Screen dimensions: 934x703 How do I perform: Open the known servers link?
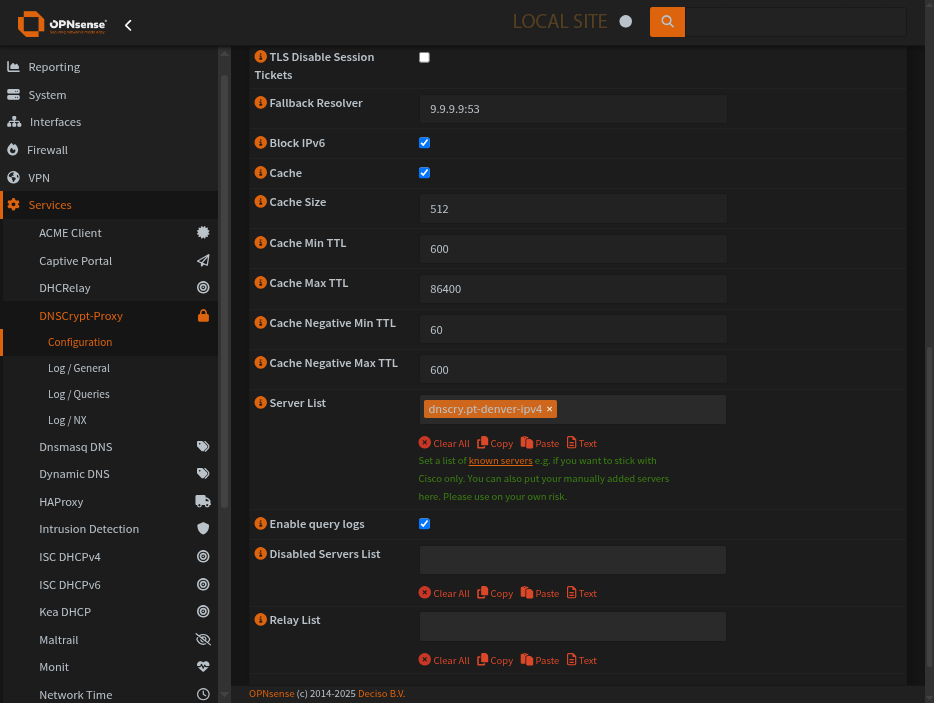tap(500, 461)
